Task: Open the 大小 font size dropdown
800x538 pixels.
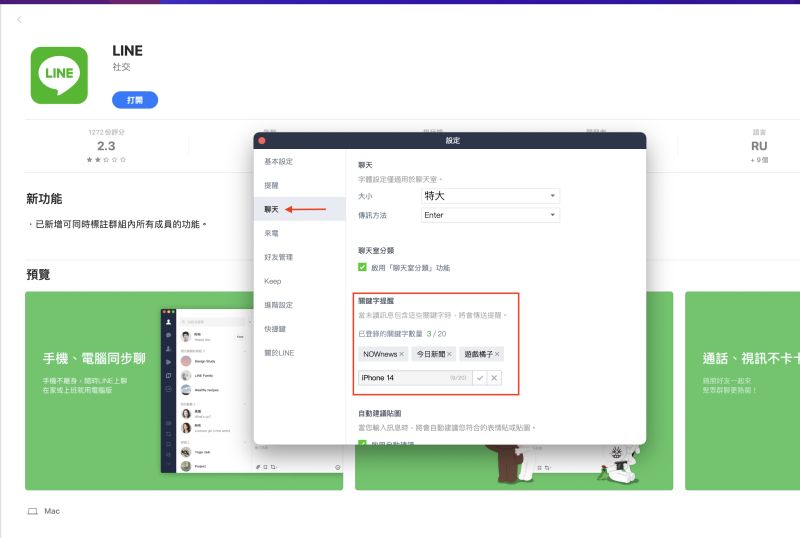Action: click(x=490, y=196)
